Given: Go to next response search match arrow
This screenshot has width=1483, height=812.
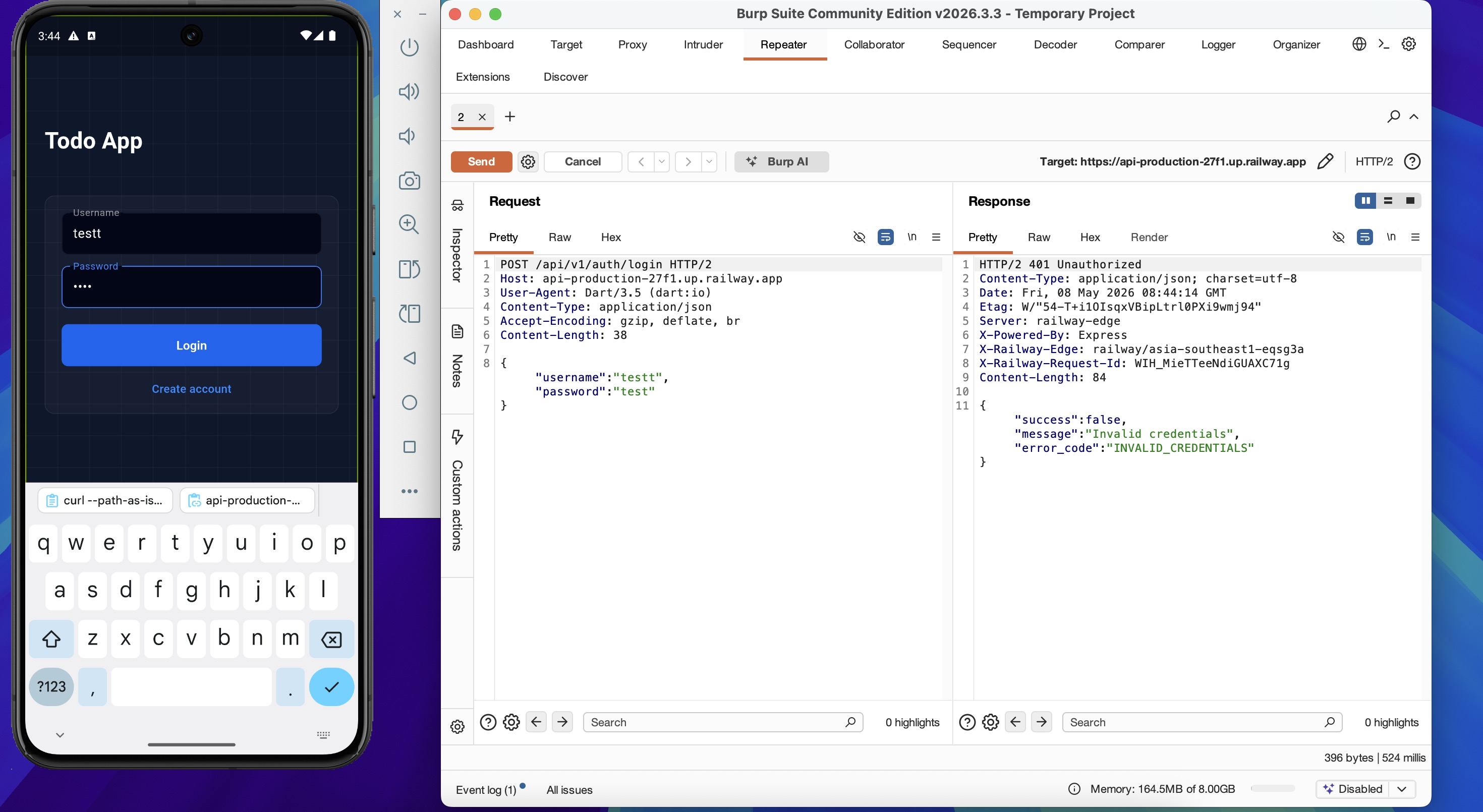Looking at the screenshot, I should pos(1042,722).
